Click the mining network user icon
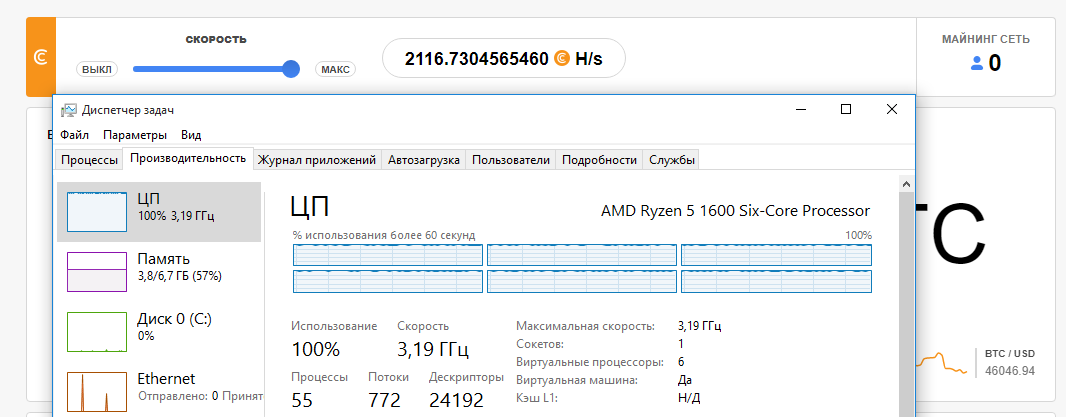1066x417 pixels. (x=977, y=63)
